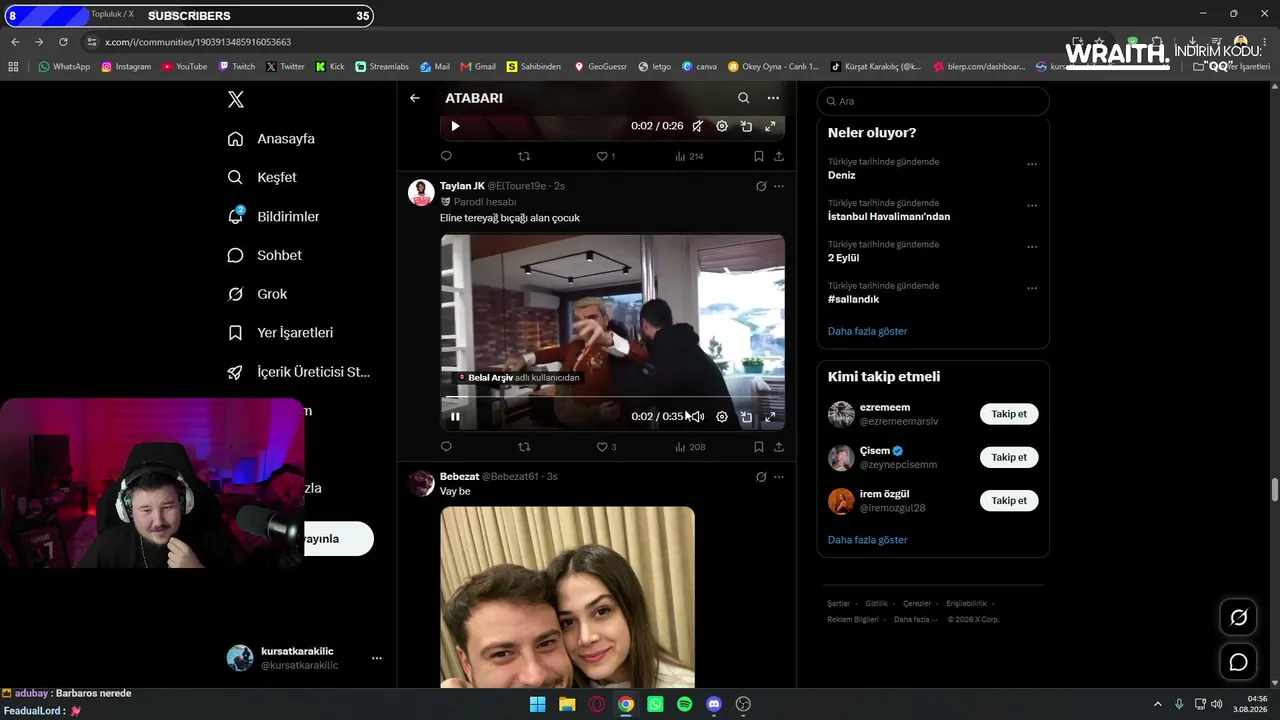Open kursatkarakilic account menu dots

[x=377, y=658]
